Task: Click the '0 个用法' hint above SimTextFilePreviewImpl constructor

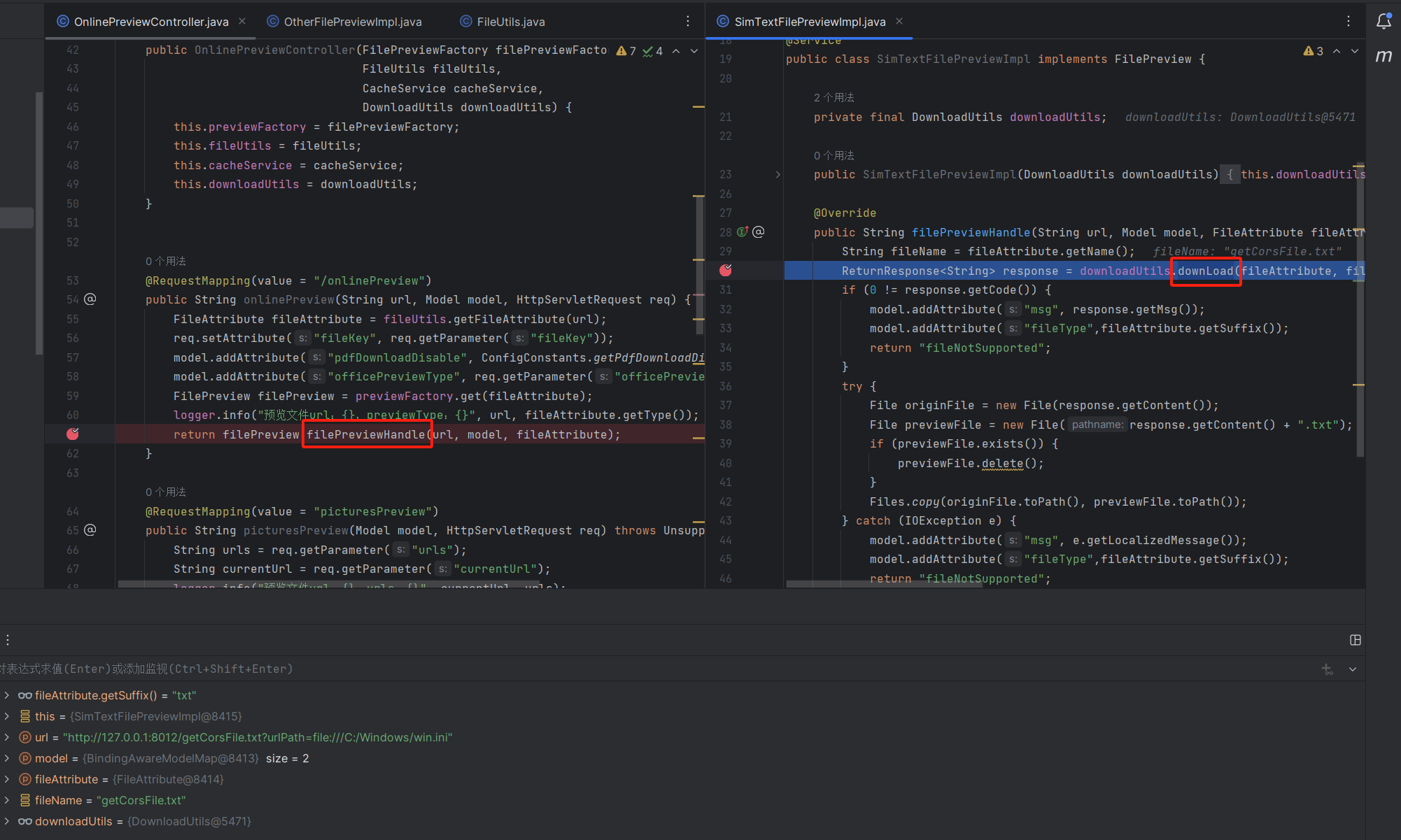Action: point(834,155)
